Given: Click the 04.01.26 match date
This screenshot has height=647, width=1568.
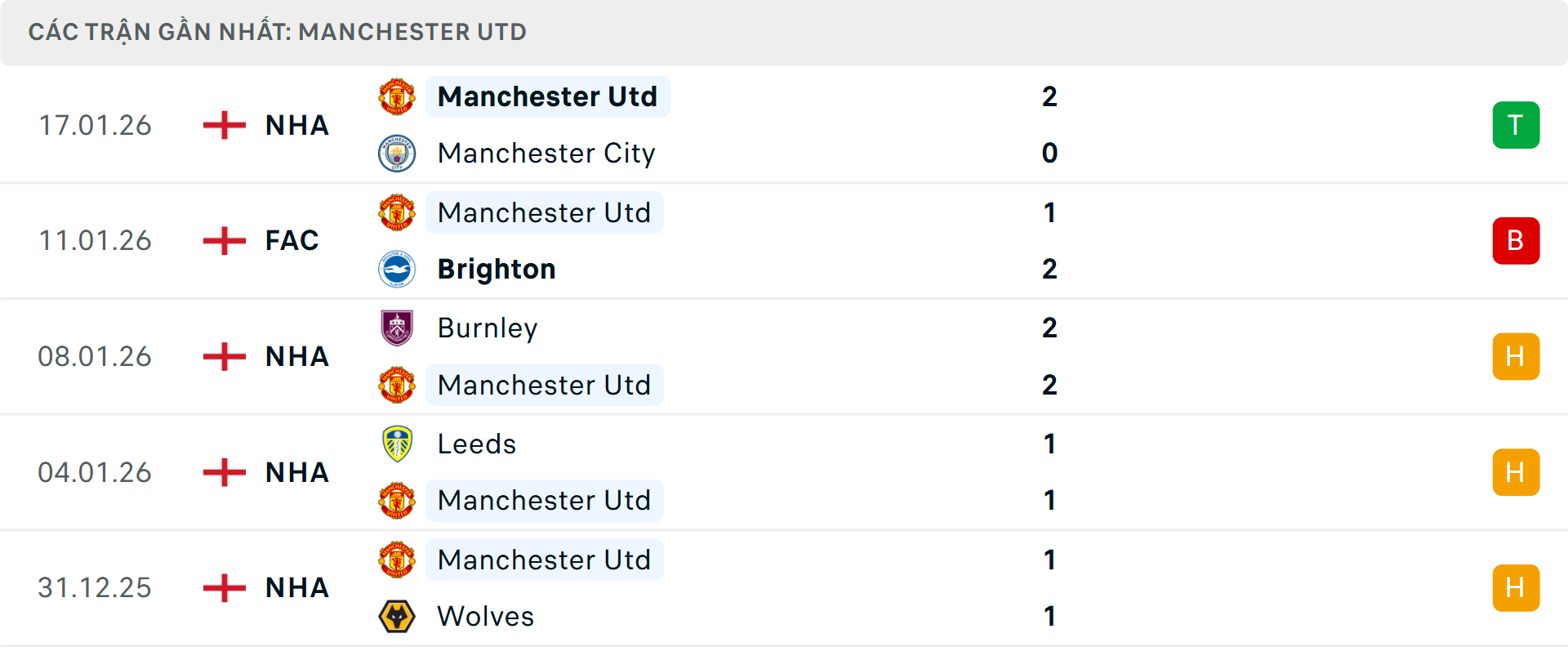Looking at the screenshot, I should [x=95, y=472].
